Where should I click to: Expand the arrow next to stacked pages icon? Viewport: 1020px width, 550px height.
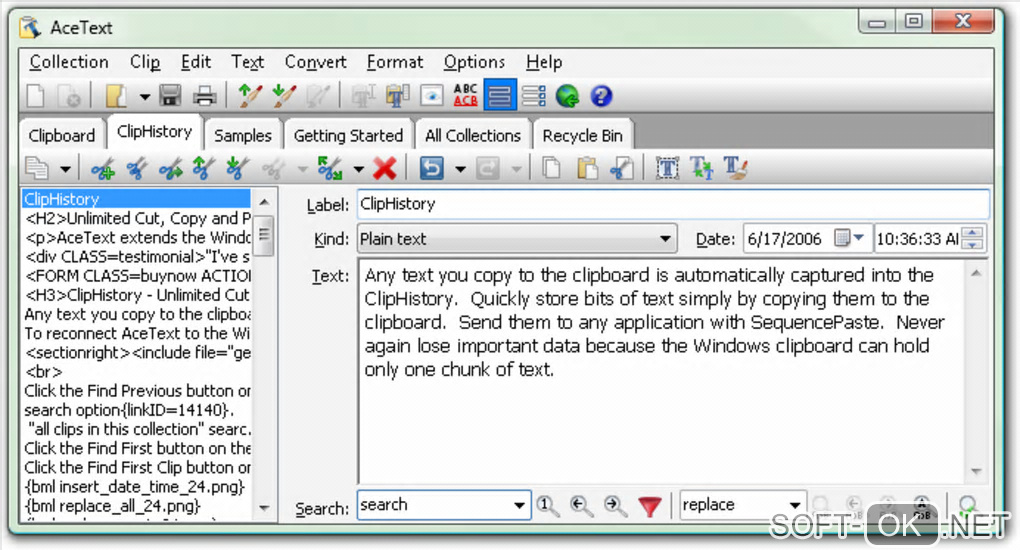65,169
